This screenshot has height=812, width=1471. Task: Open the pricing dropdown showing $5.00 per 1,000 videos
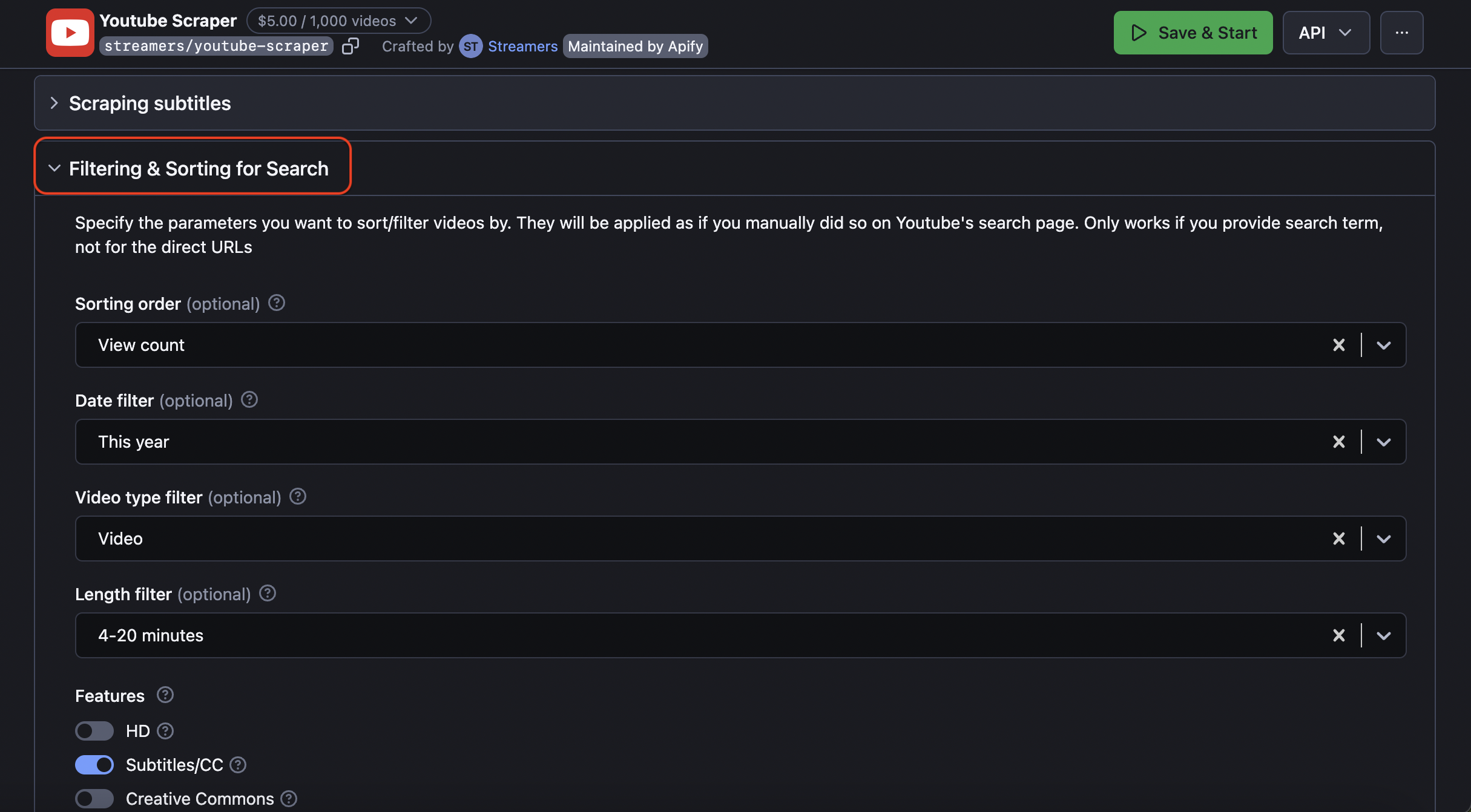pyautogui.click(x=338, y=20)
